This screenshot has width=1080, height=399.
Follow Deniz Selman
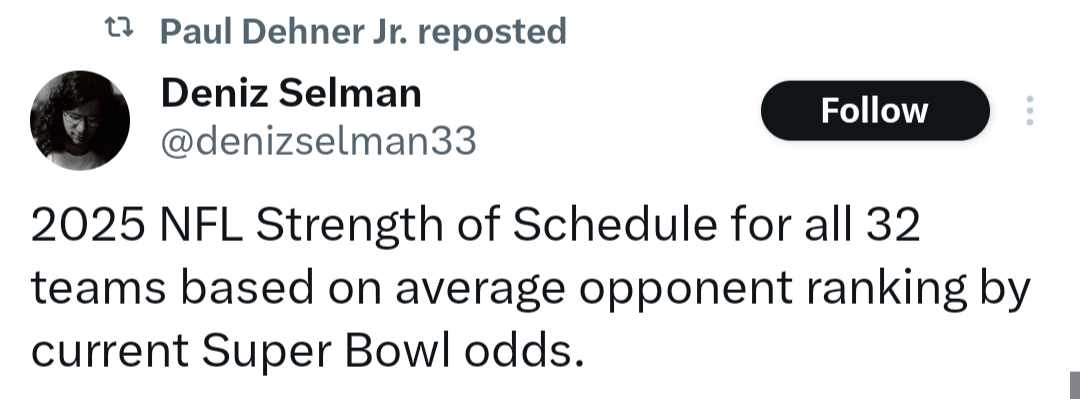pyautogui.click(x=875, y=110)
